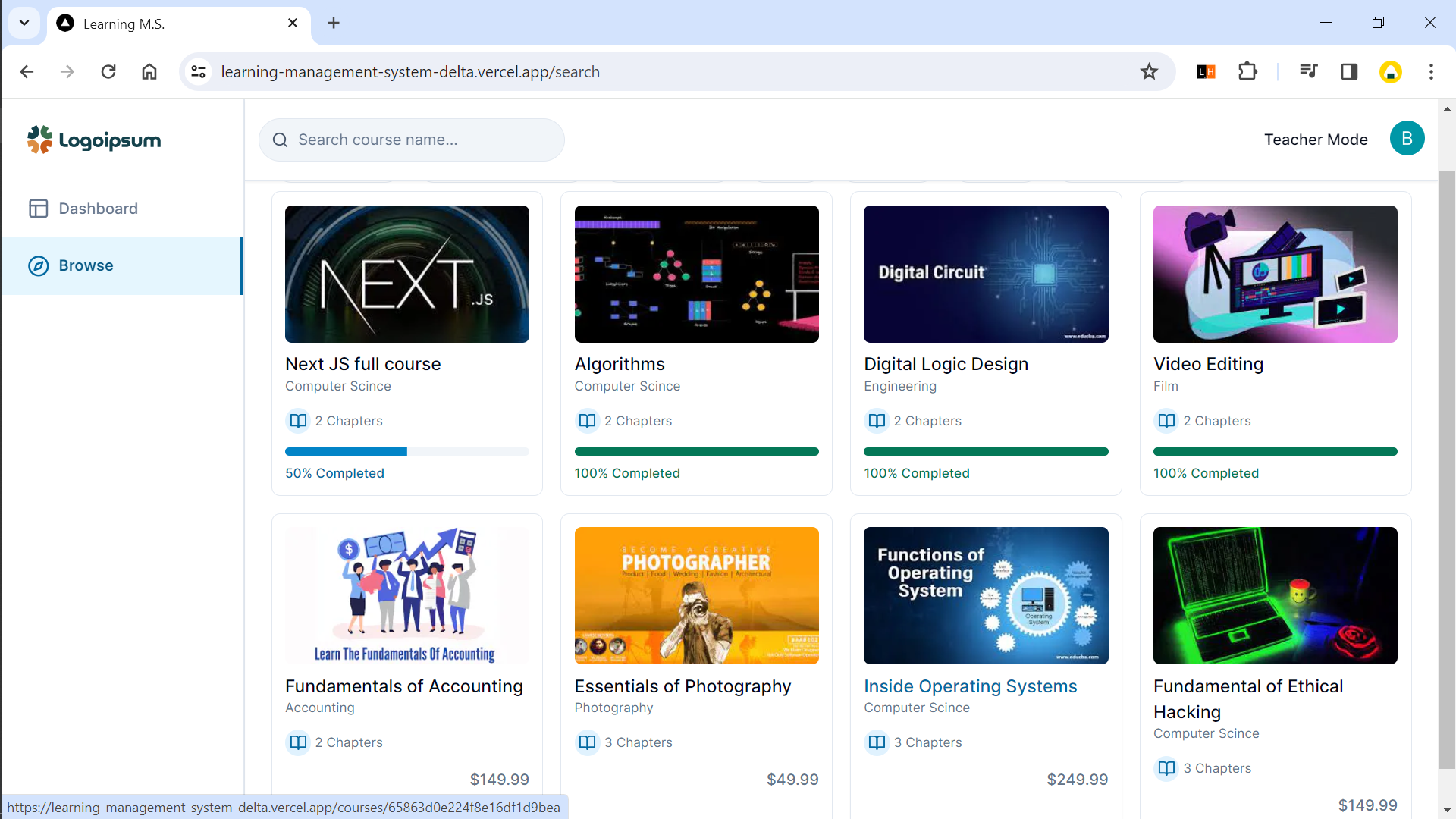The width and height of the screenshot is (1456, 819).
Task: Open the media control toolbar icon
Action: coord(1308,72)
